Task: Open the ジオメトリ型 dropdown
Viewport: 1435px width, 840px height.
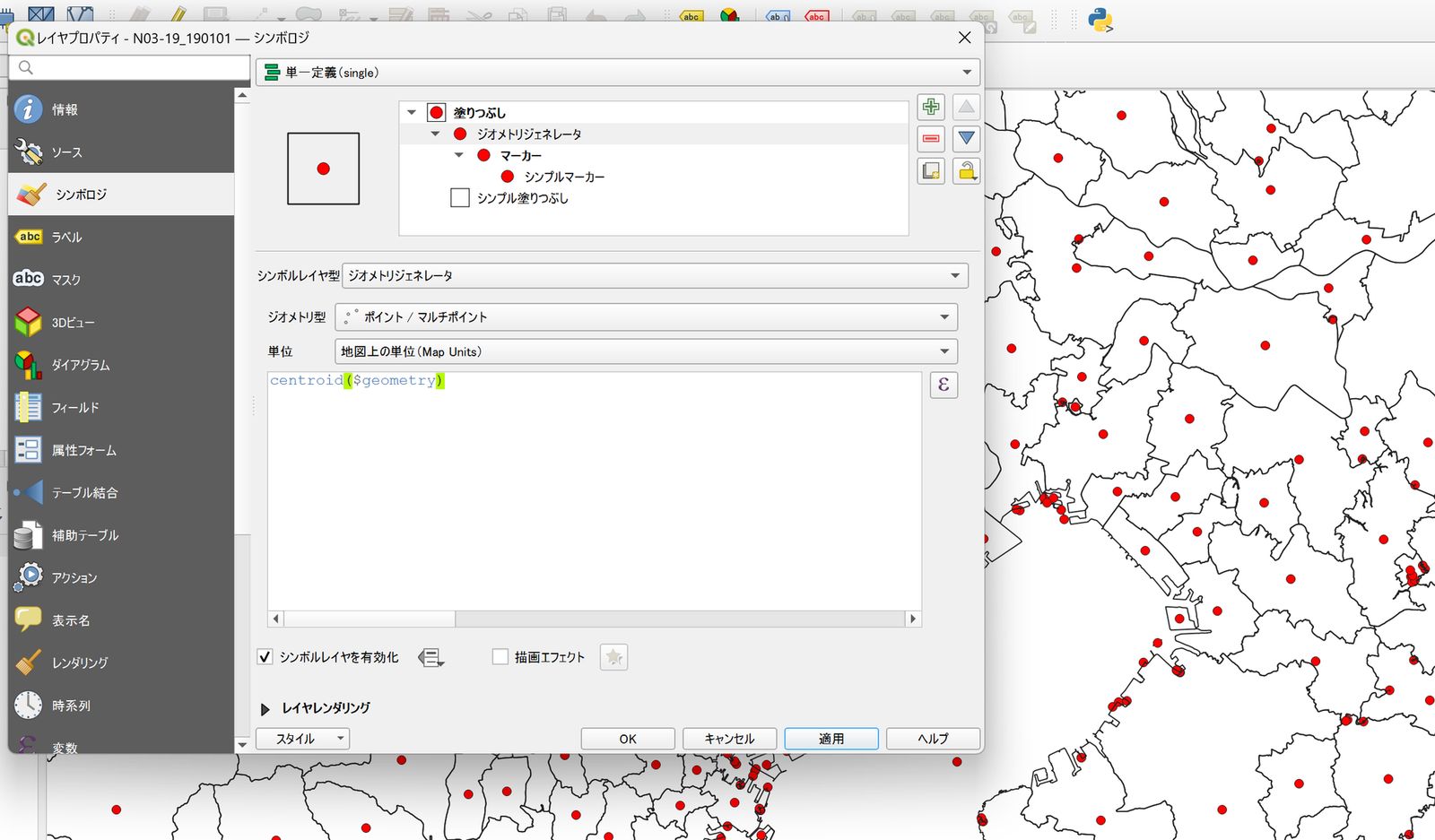Action: 646,316
